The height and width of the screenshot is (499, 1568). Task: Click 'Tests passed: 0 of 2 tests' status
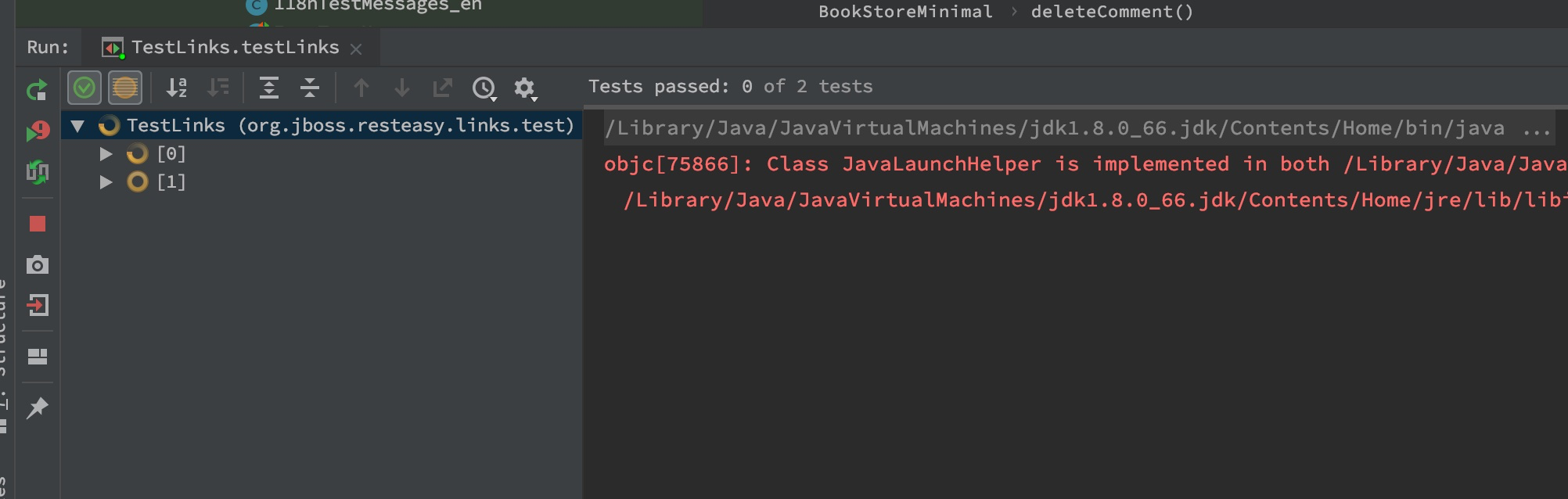pyautogui.click(x=730, y=87)
